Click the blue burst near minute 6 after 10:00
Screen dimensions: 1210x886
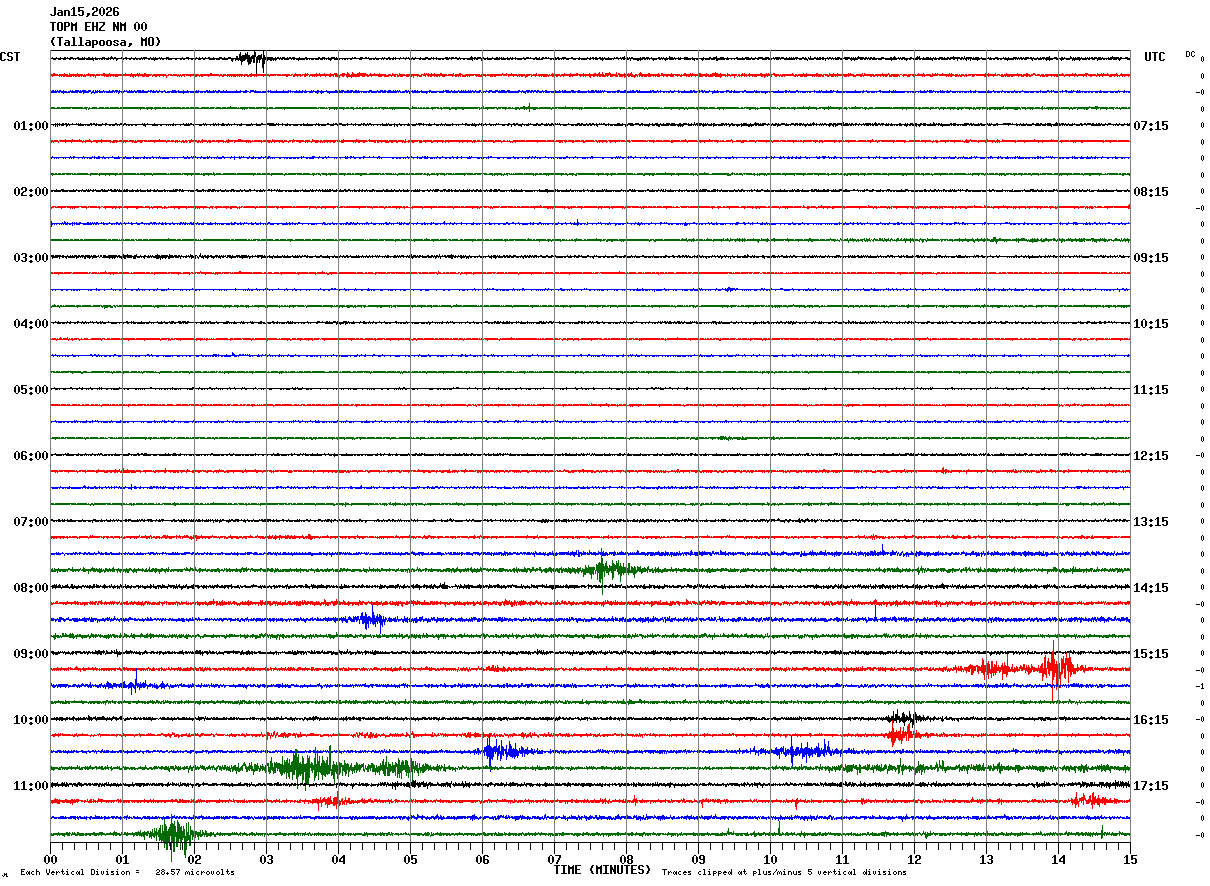505,751
